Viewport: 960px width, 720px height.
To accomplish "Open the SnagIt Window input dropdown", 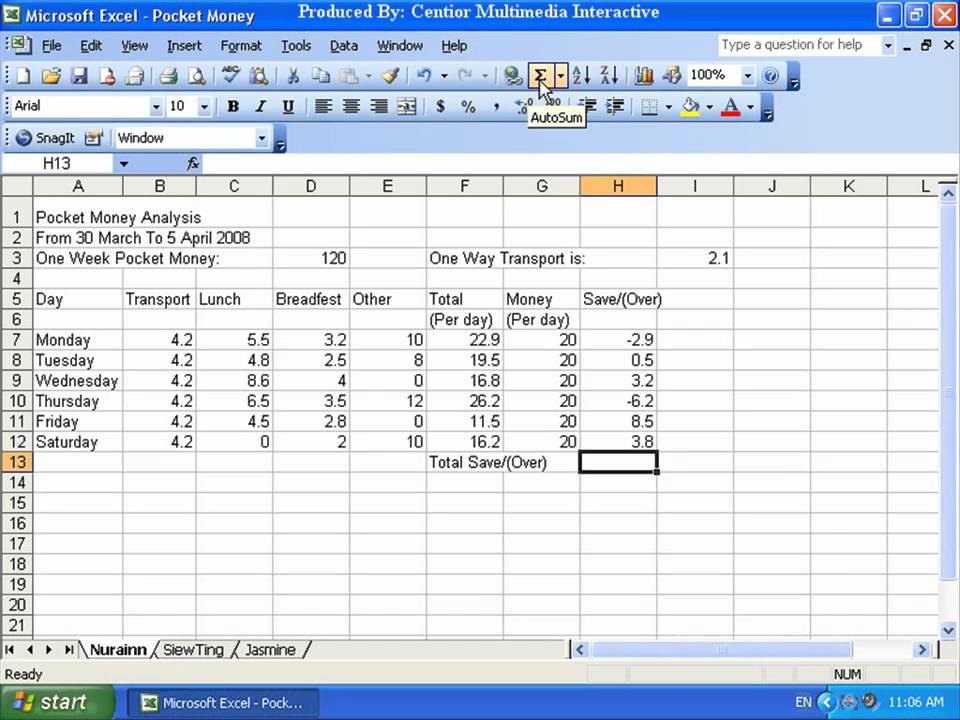I will pyautogui.click(x=261, y=138).
